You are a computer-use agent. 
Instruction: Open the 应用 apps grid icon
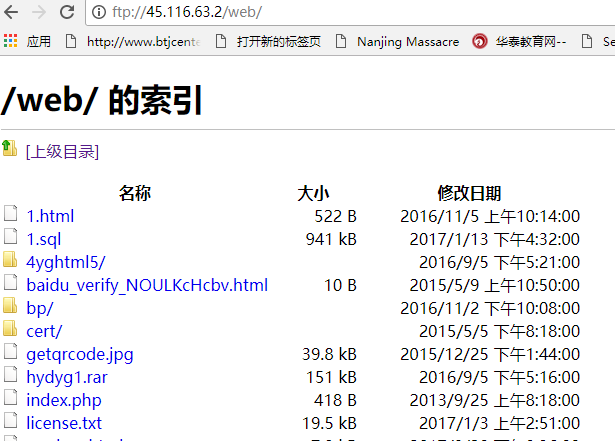pos(11,41)
